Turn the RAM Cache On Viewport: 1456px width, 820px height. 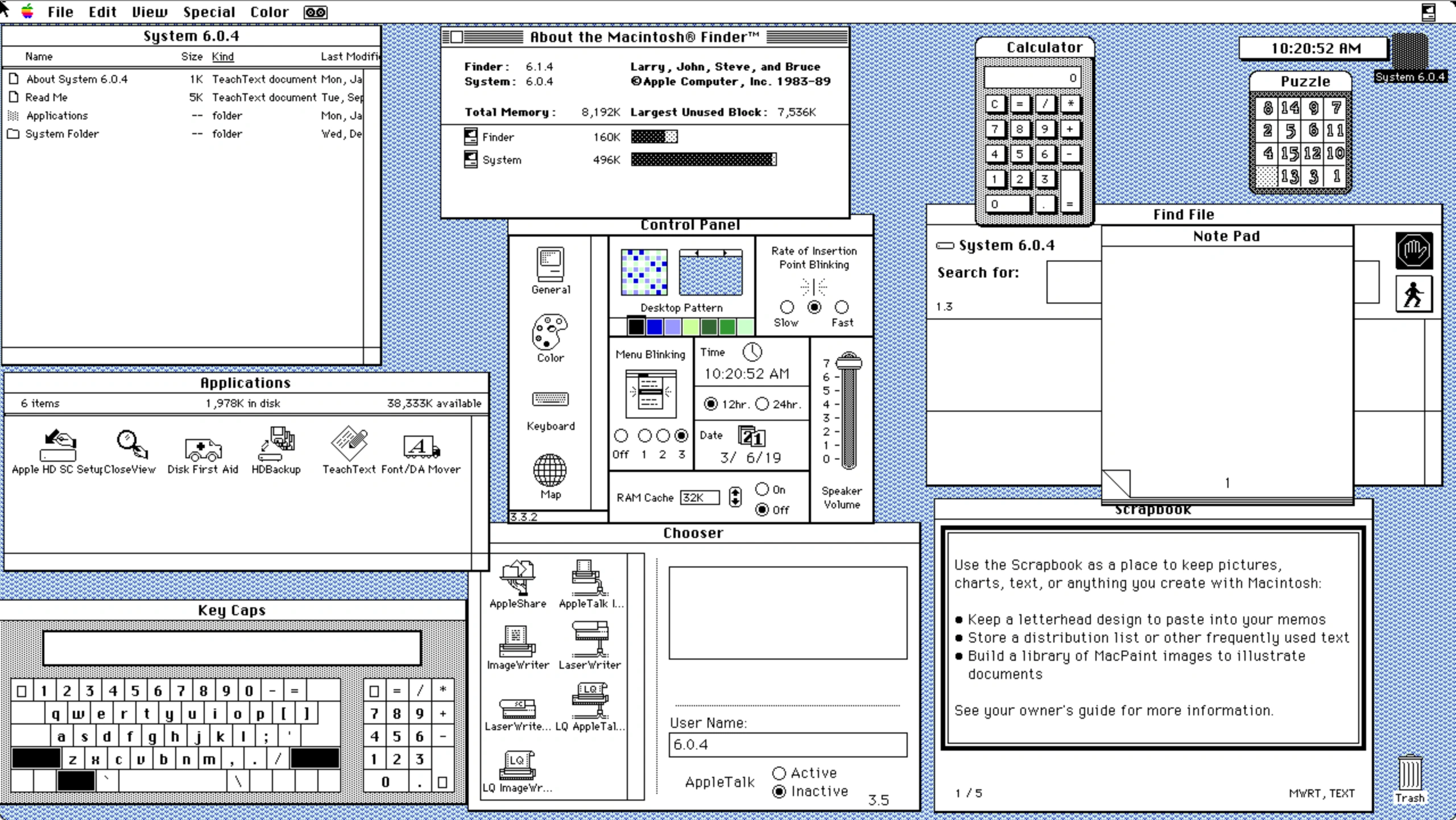[763, 488]
